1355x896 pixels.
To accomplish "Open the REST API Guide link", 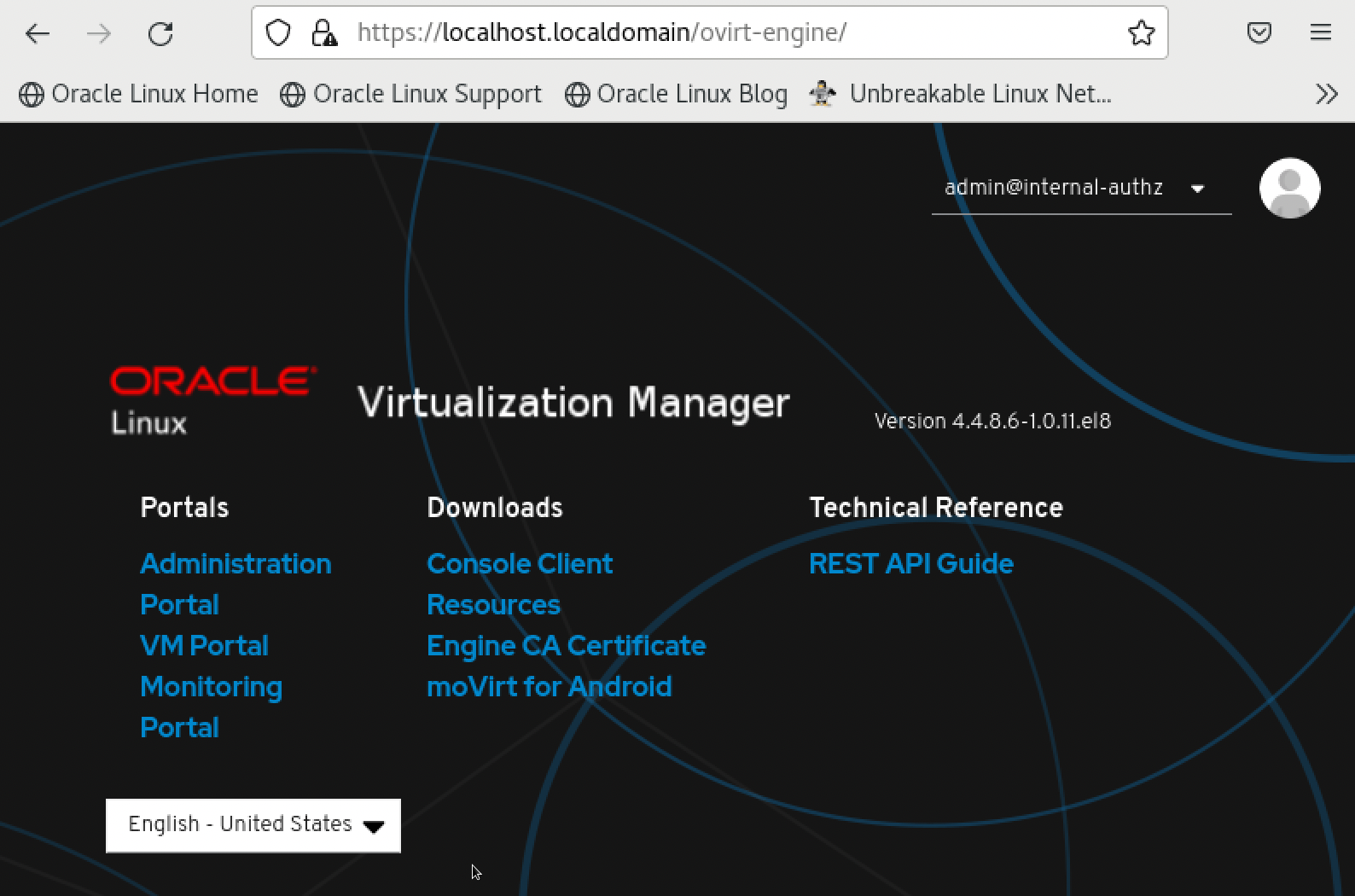I will [910, 564].
